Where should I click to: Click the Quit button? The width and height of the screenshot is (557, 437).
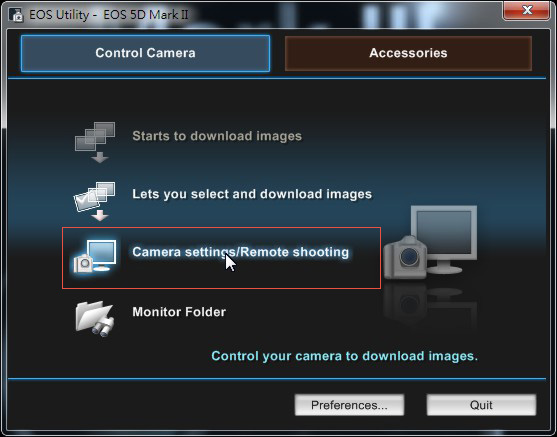click(x=481, y=405)
